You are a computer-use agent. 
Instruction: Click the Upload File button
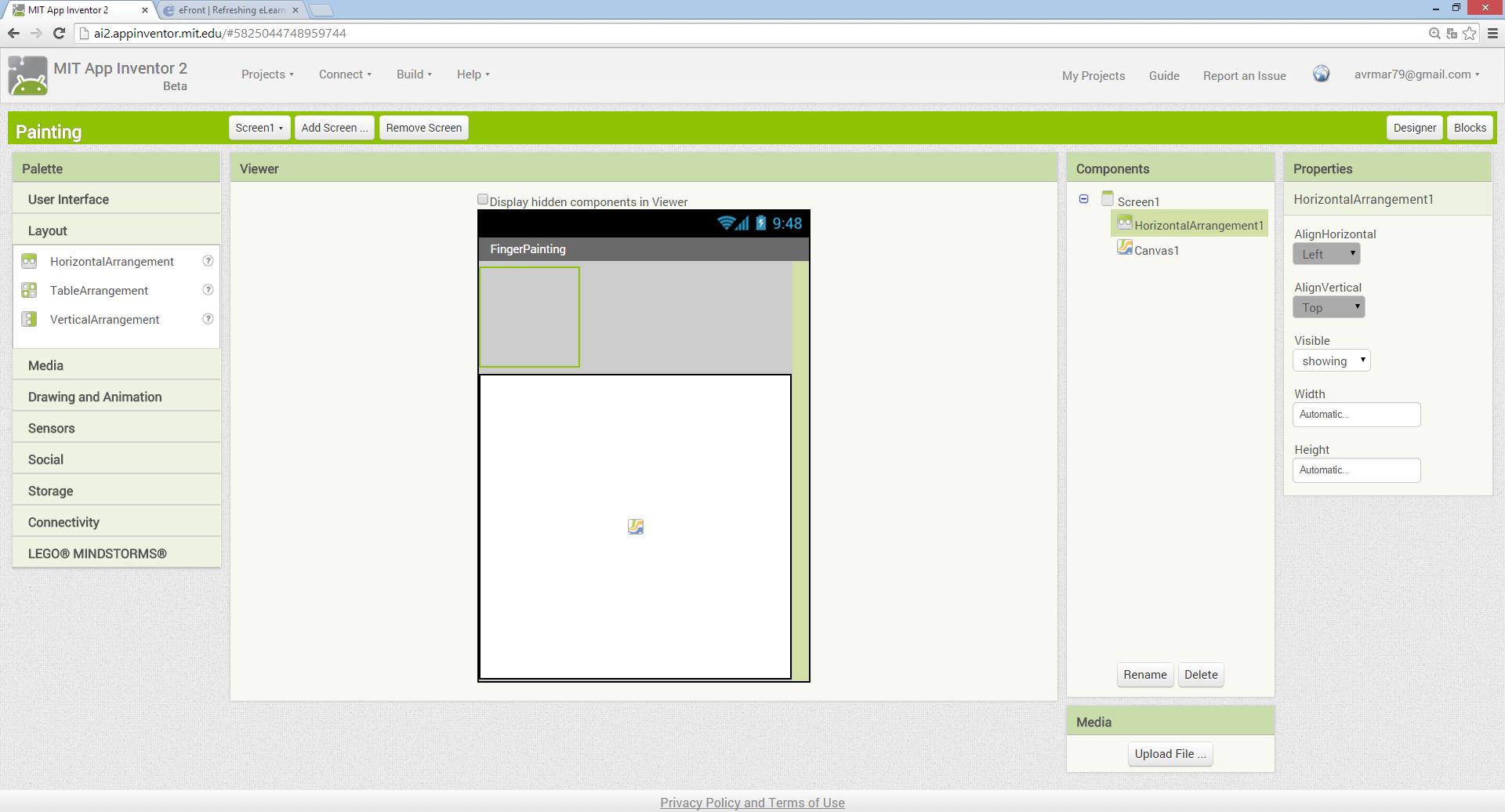click(1170, 754)
